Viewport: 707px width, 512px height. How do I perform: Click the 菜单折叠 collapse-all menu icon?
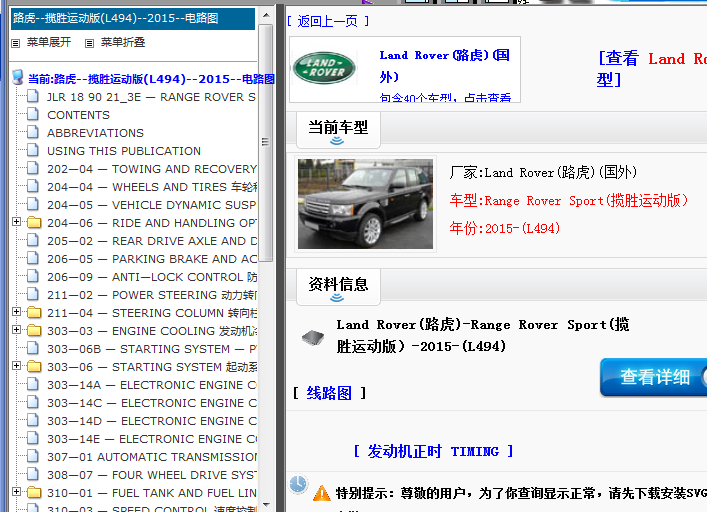tap(89, 43)
